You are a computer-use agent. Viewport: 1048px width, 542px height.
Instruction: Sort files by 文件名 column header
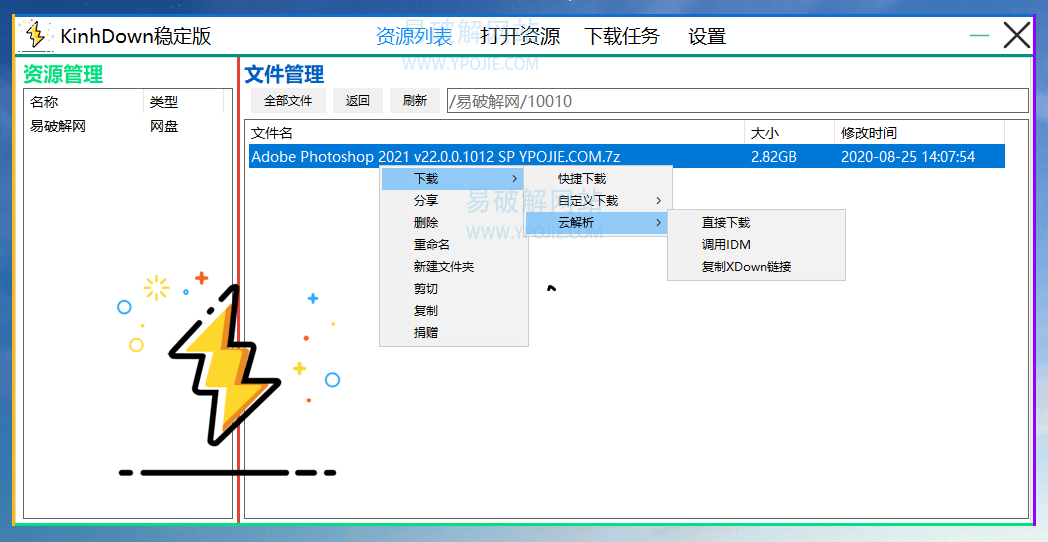(x=497, y=133)
